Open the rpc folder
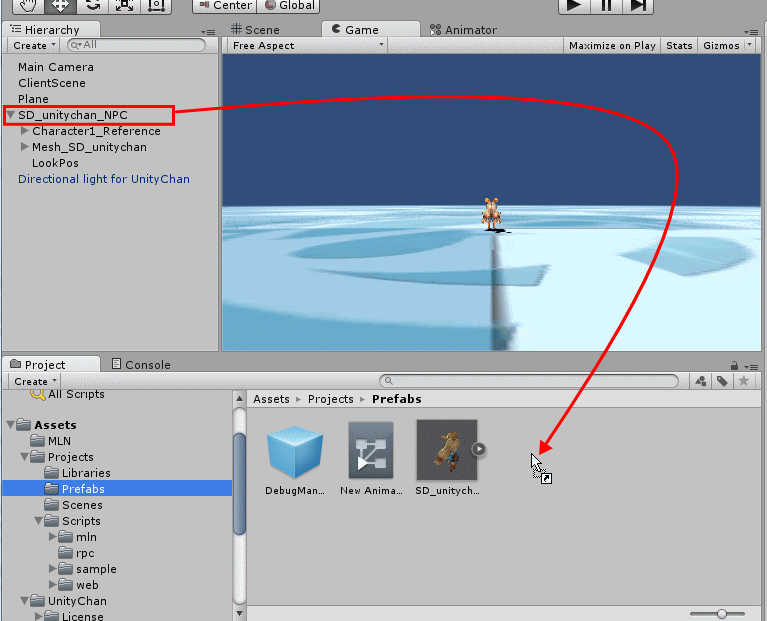Screen dimensions: 767x621 (76, 553)
